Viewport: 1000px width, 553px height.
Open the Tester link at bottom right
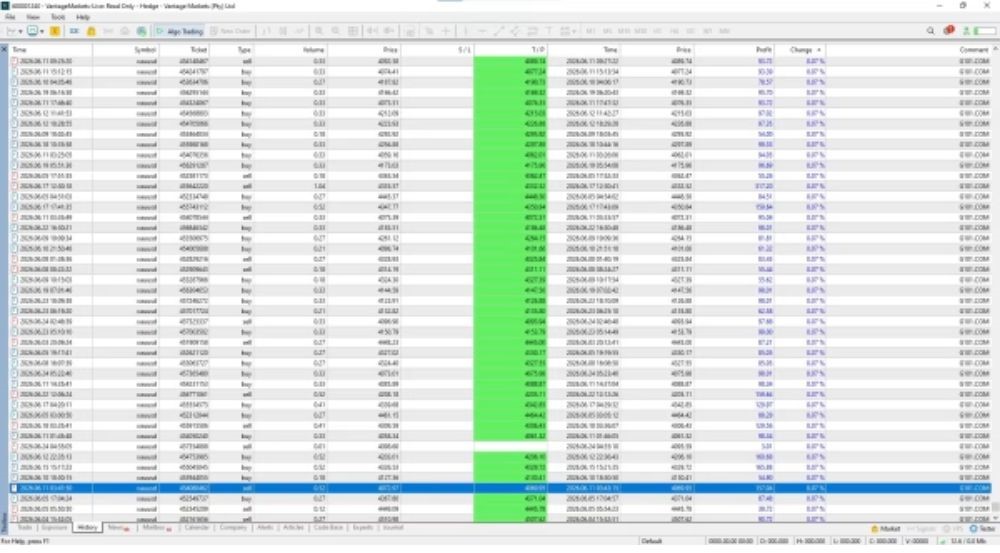pos(982,529)
